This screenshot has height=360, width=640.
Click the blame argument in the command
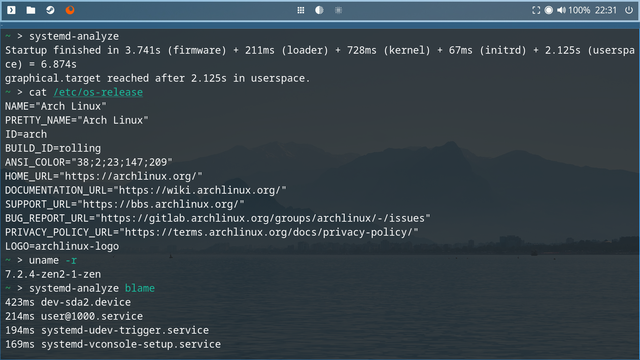point(140,288)
